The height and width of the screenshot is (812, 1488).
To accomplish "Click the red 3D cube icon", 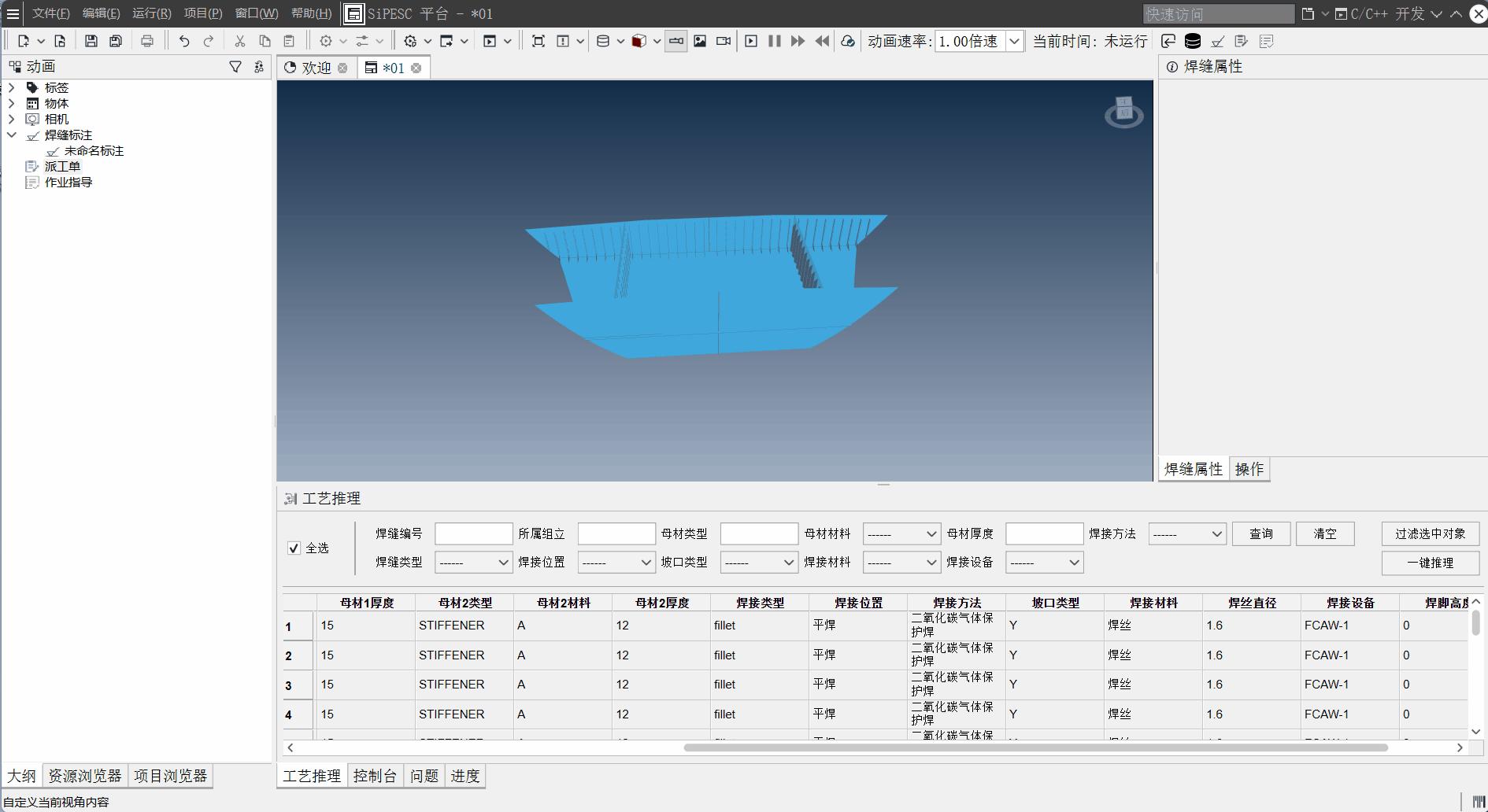I will click(639, 41).
